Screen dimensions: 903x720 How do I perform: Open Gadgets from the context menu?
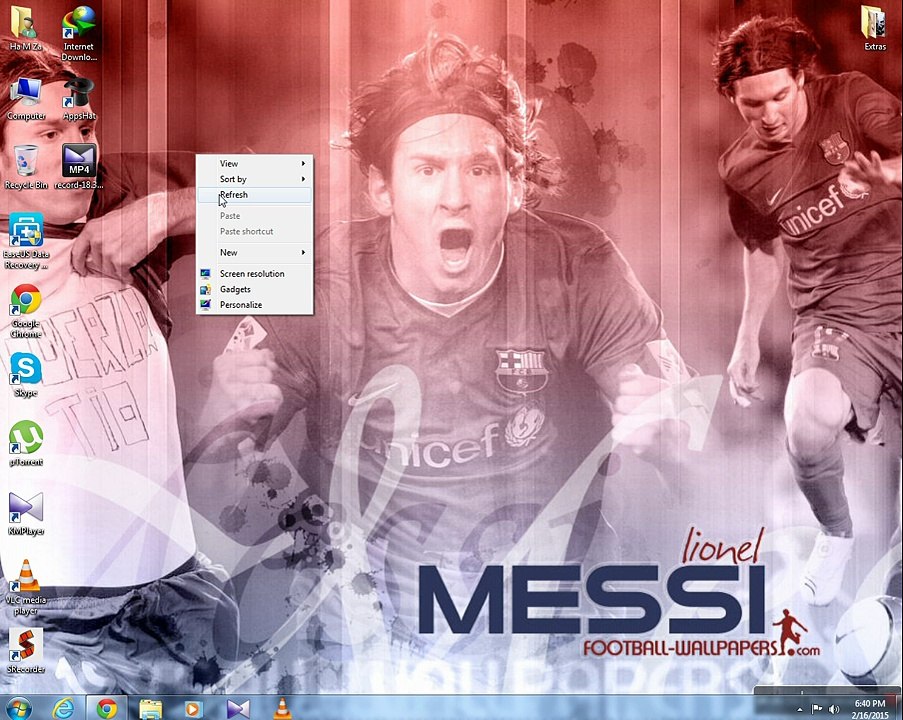[255, 289]
